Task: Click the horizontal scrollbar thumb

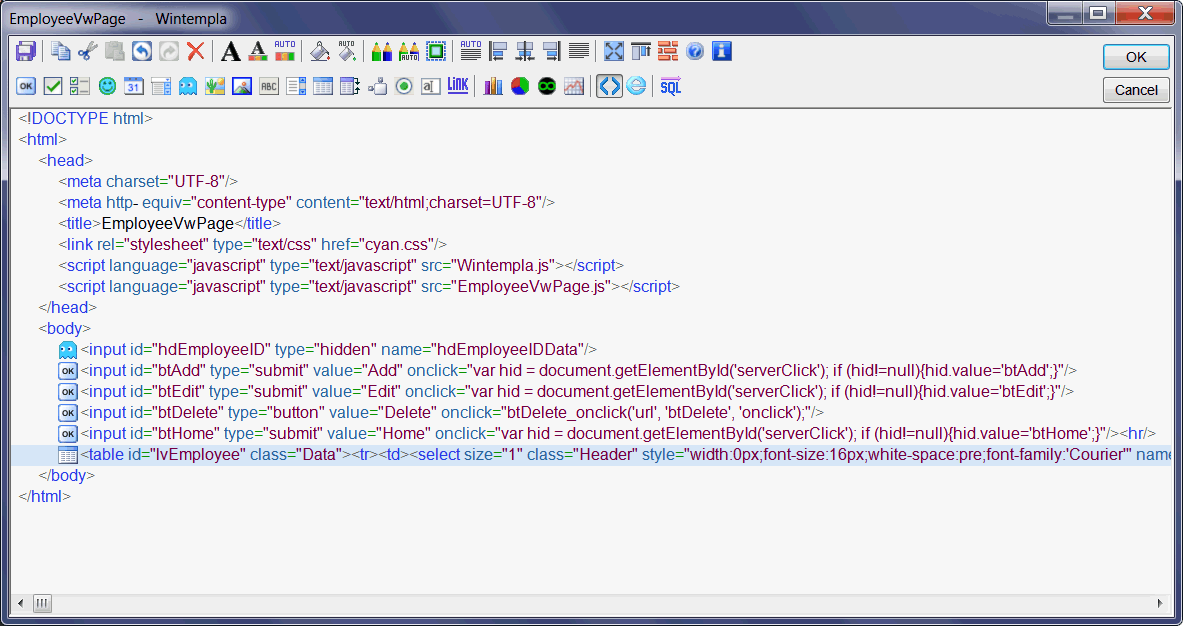Action: [42, 603]
